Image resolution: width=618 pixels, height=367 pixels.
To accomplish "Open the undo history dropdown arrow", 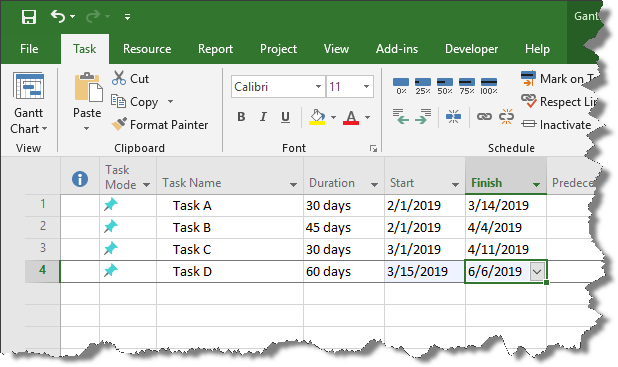I will (73, 17).
